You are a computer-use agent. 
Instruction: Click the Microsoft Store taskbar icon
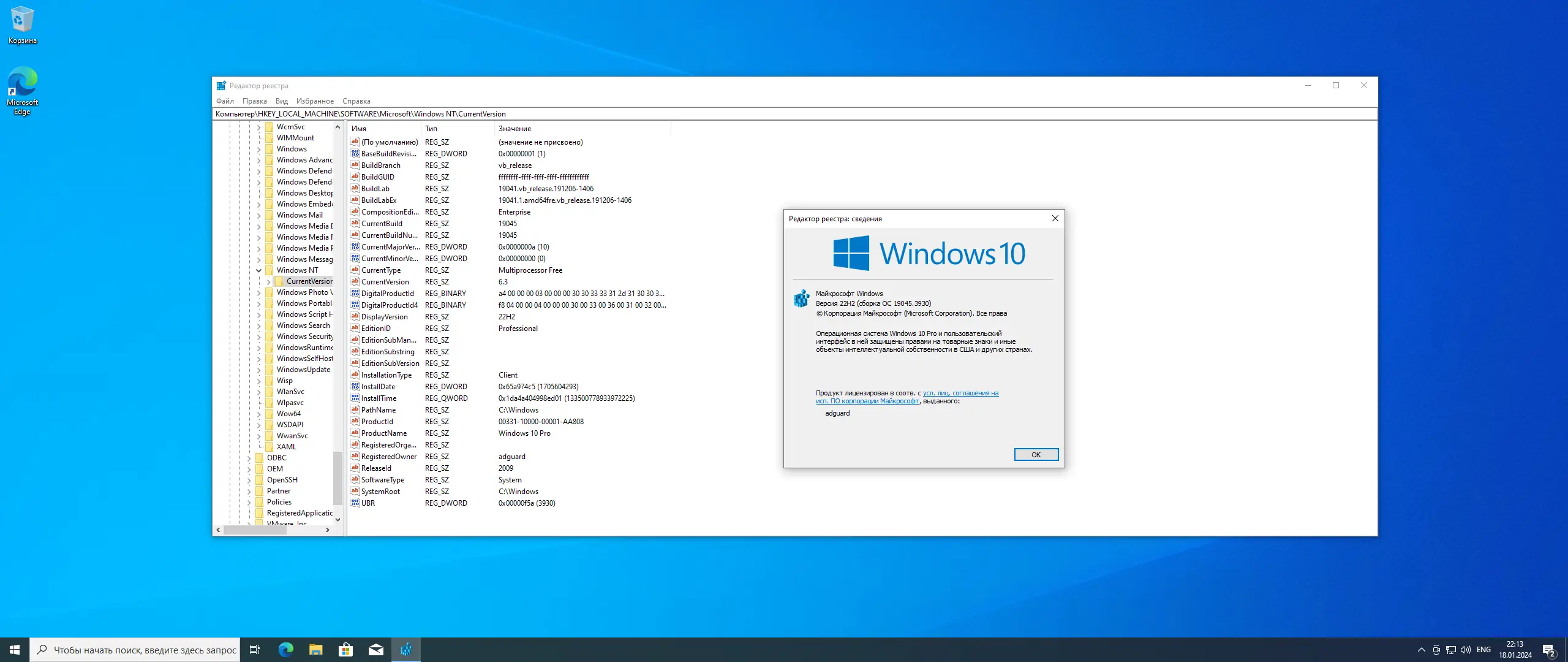[345, 650]
